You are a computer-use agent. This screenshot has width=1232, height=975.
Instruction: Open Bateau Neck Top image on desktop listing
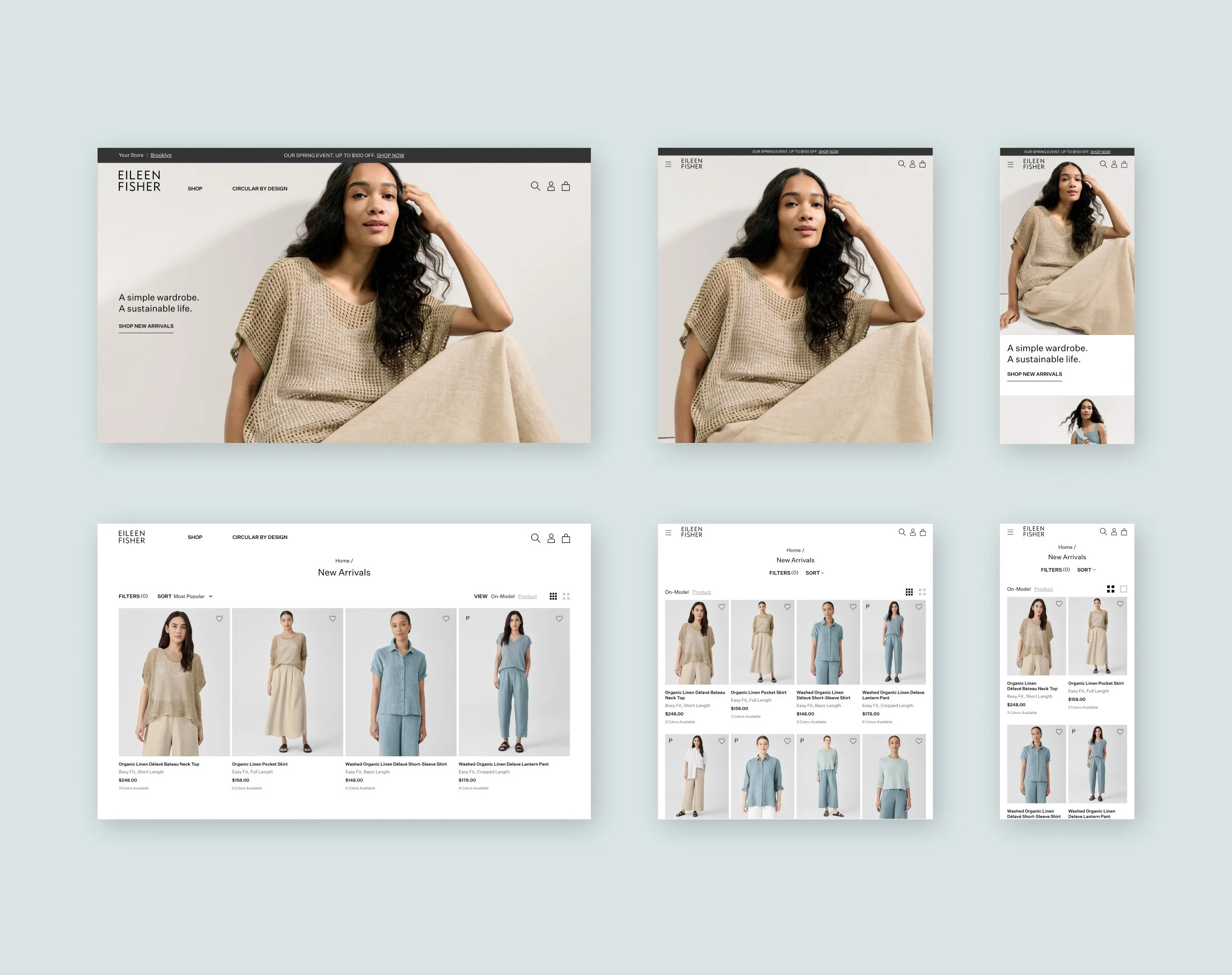[174, 682]
